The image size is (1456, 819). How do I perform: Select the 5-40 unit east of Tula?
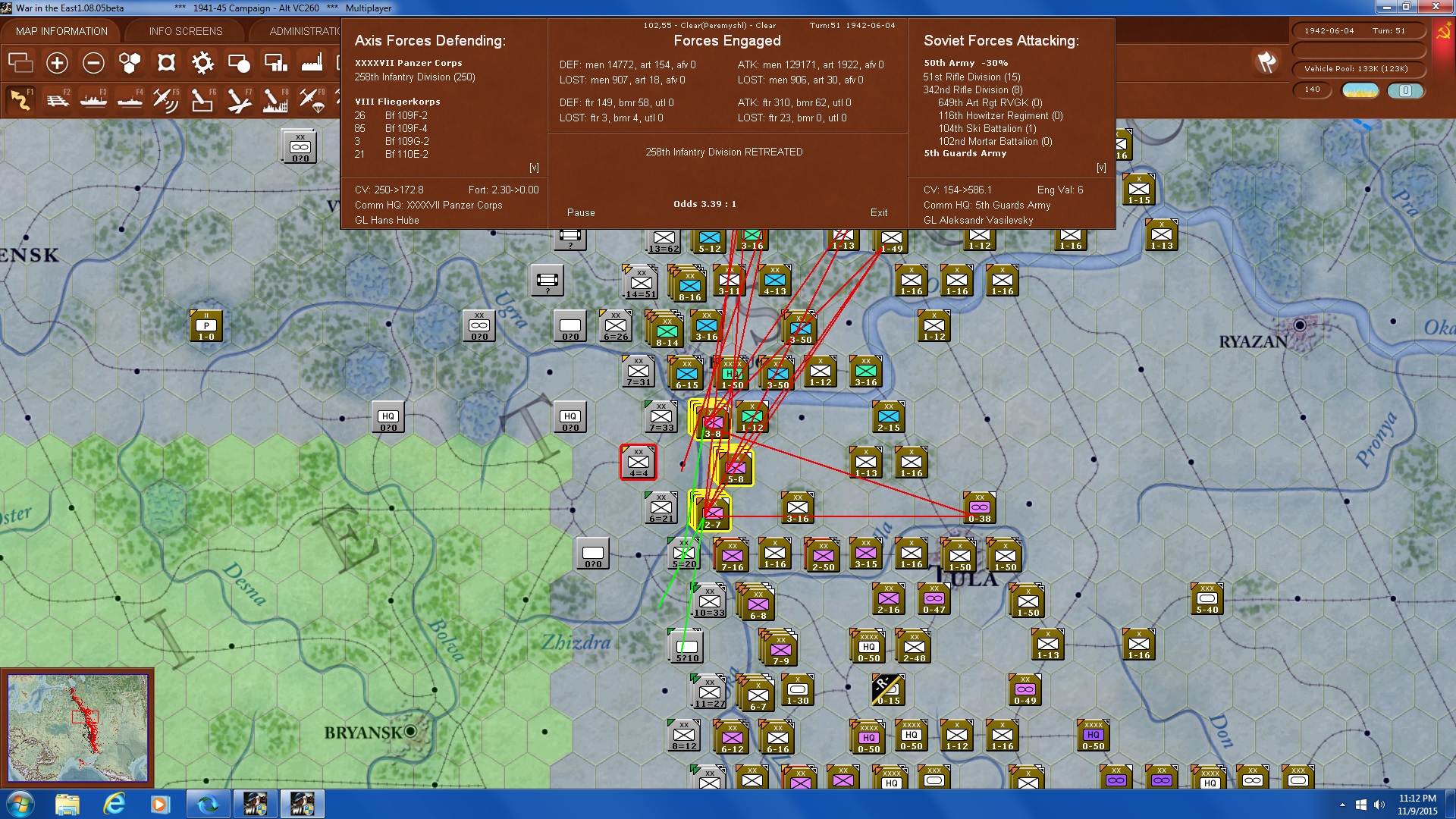click(1207, 599)
